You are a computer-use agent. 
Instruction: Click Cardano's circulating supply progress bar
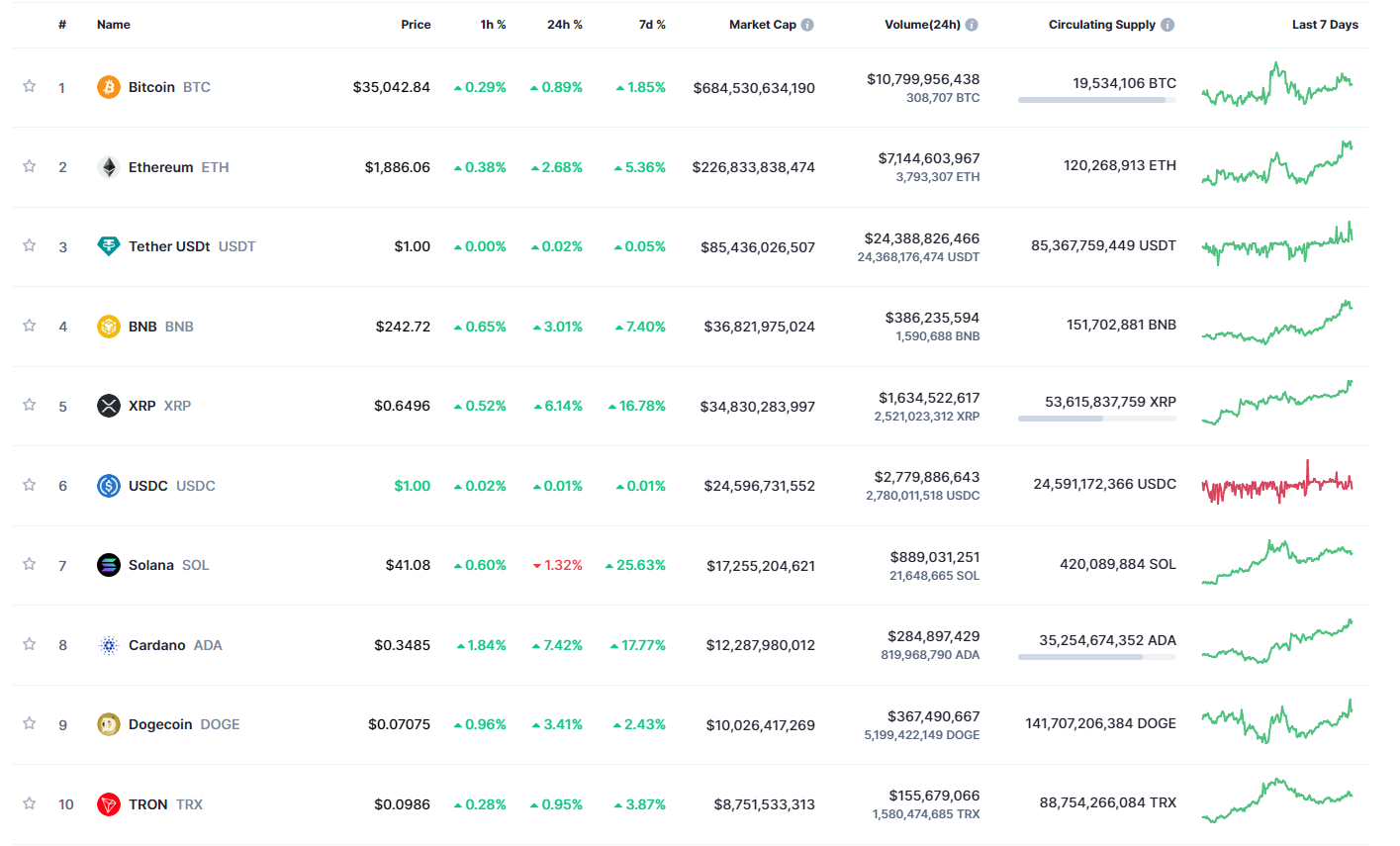(1097, 657)
